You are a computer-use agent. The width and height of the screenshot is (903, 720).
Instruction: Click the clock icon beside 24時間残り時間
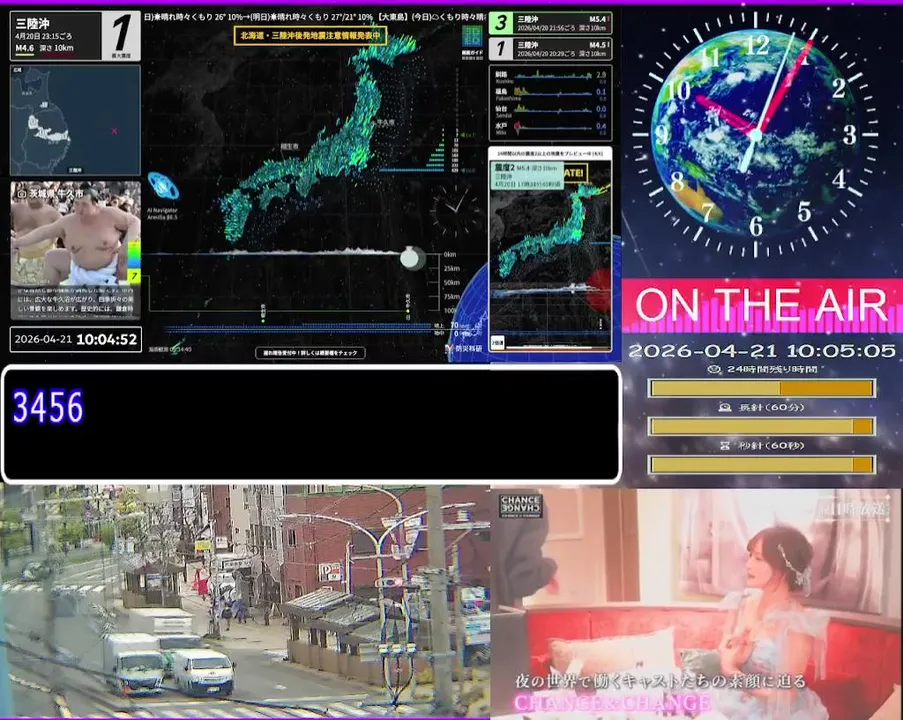[714, 369]
